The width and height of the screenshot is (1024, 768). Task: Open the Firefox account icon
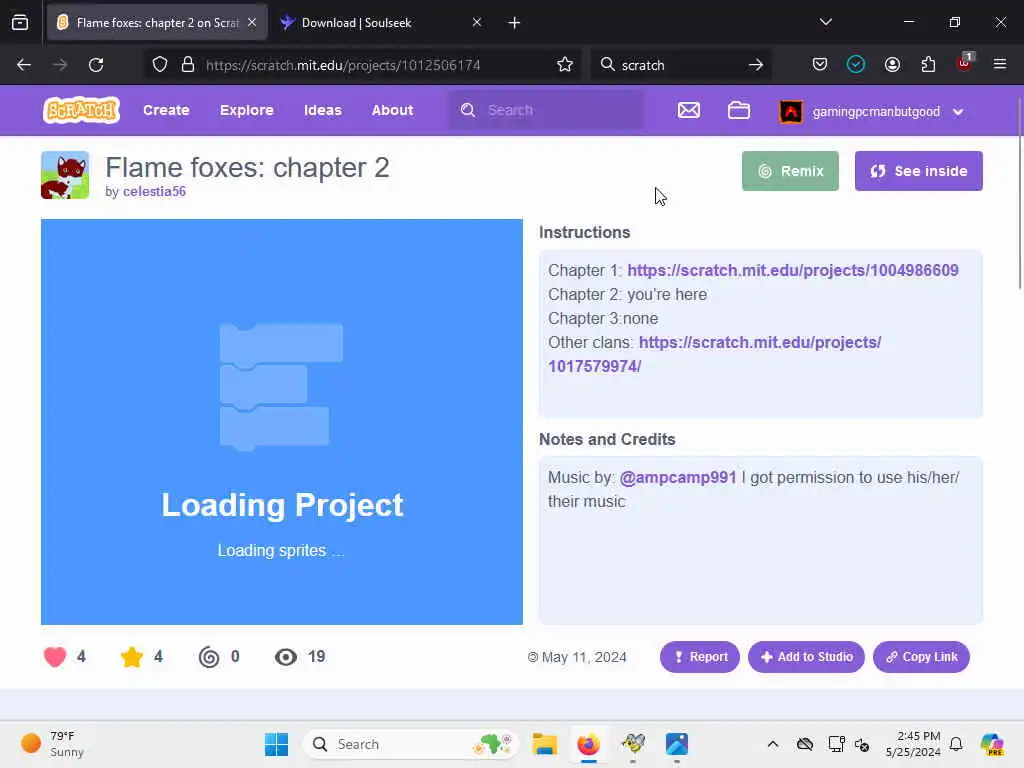tap(892, 65)
